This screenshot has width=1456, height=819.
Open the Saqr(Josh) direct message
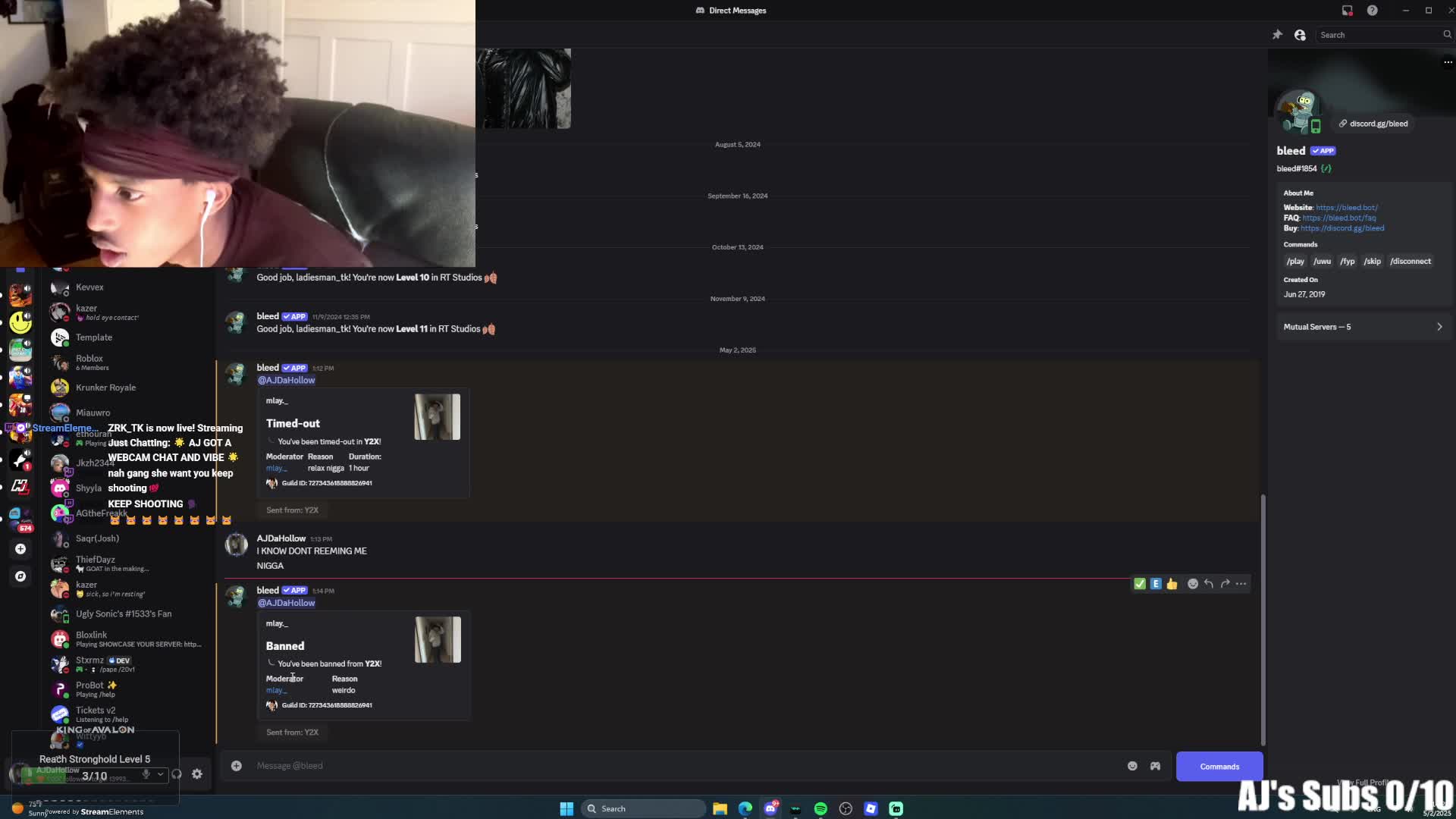pos(129,539)
